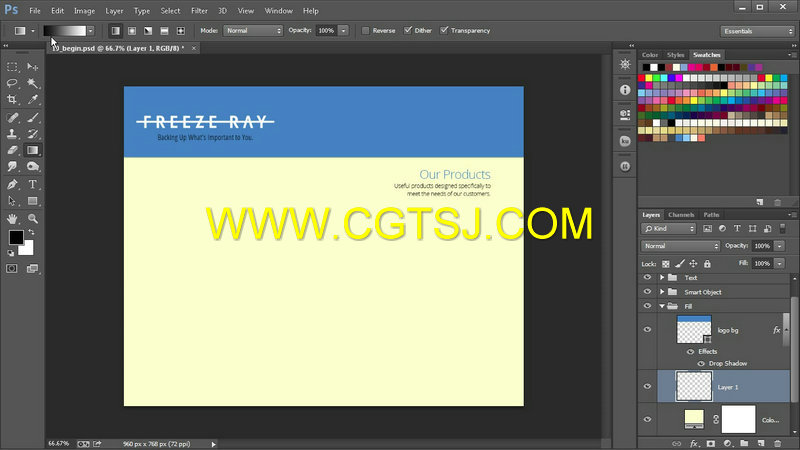The width and height of the screenshot is (800, 450).
Task: Switch to the Color panel tab
Action: pyautogui.click(x=649, y=55)
